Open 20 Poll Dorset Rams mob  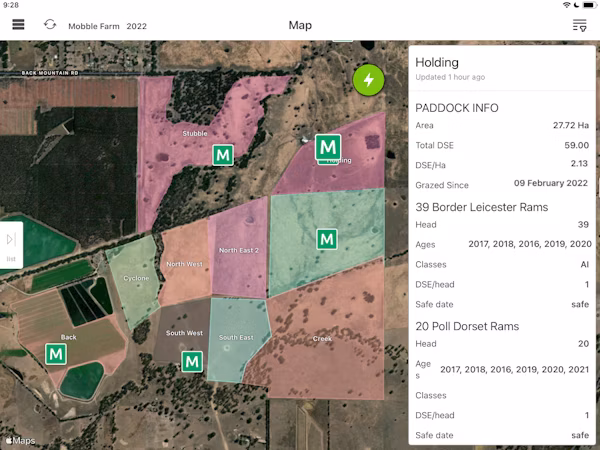pyautogui.click(x=467, y=326)
